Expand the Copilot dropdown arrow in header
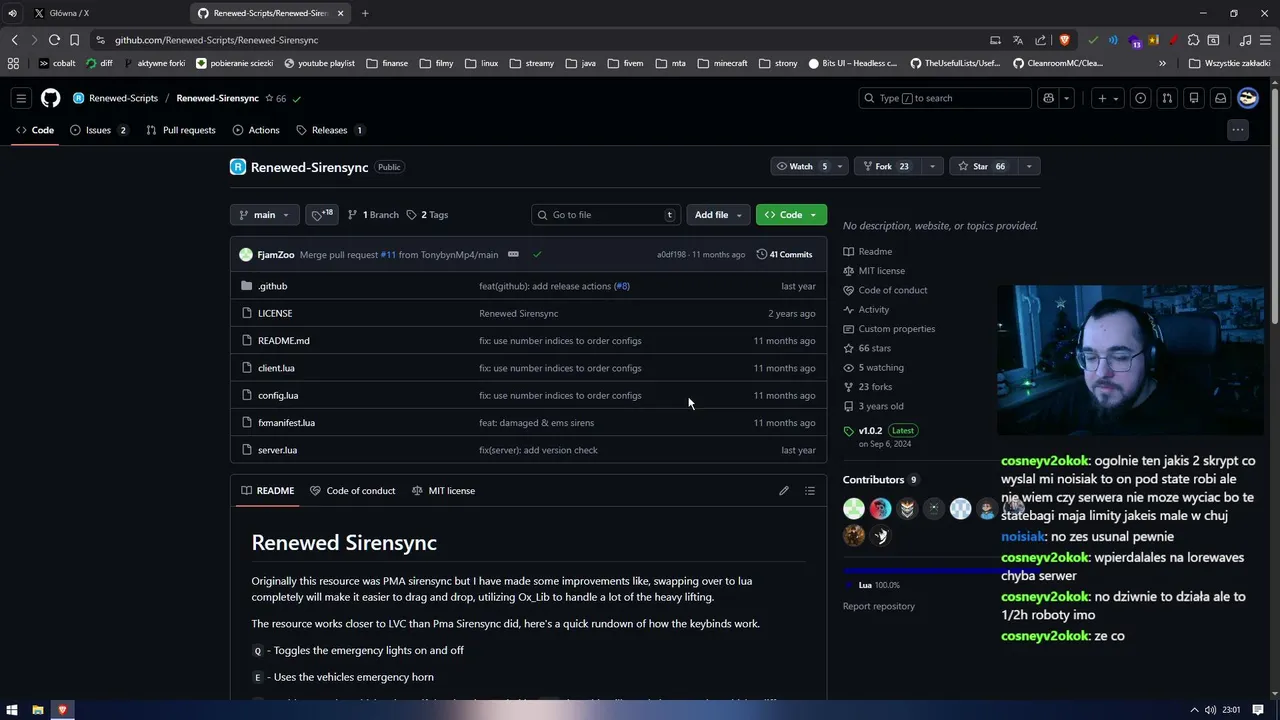The height and width of the screenshot is (720, 1280). 1067,98
